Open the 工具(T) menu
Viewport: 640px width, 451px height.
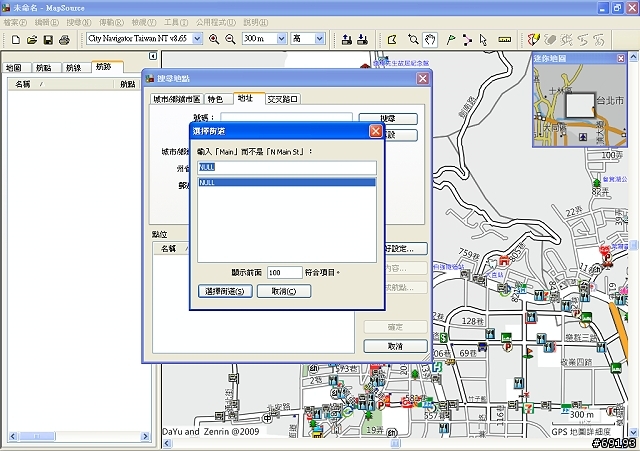click(176, 22)
